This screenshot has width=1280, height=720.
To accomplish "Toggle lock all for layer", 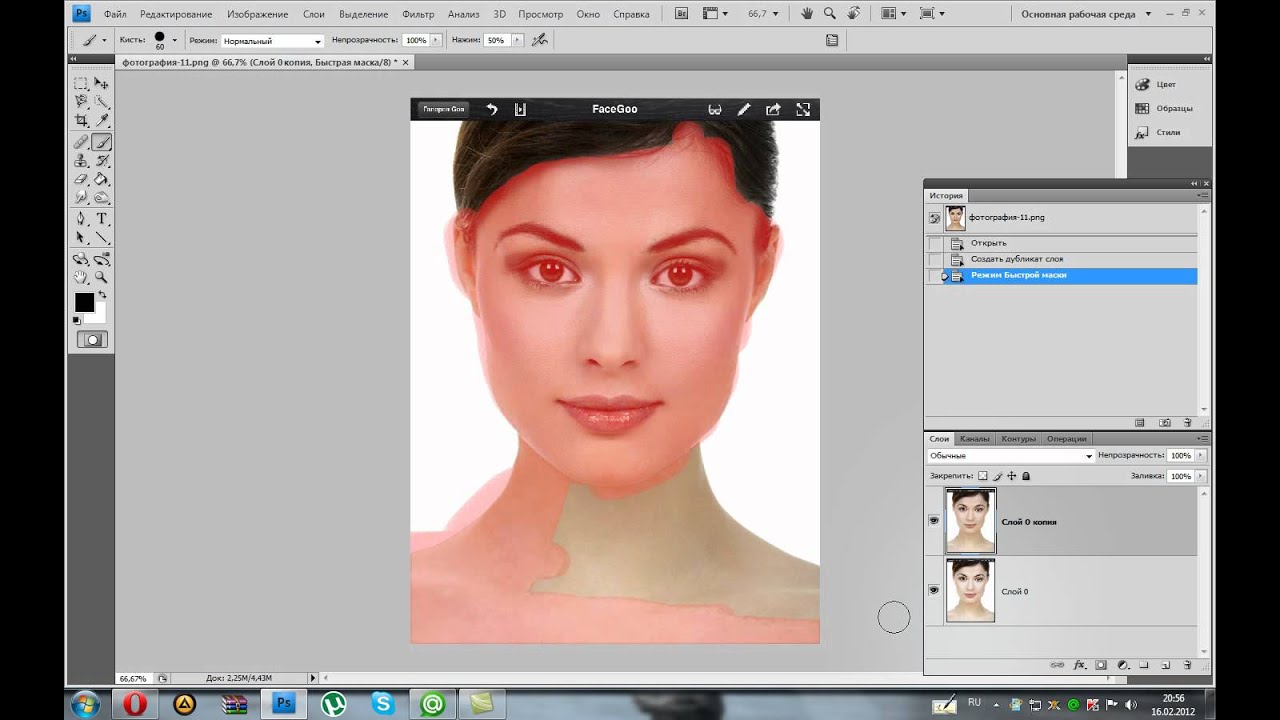I will (1026, 476).
